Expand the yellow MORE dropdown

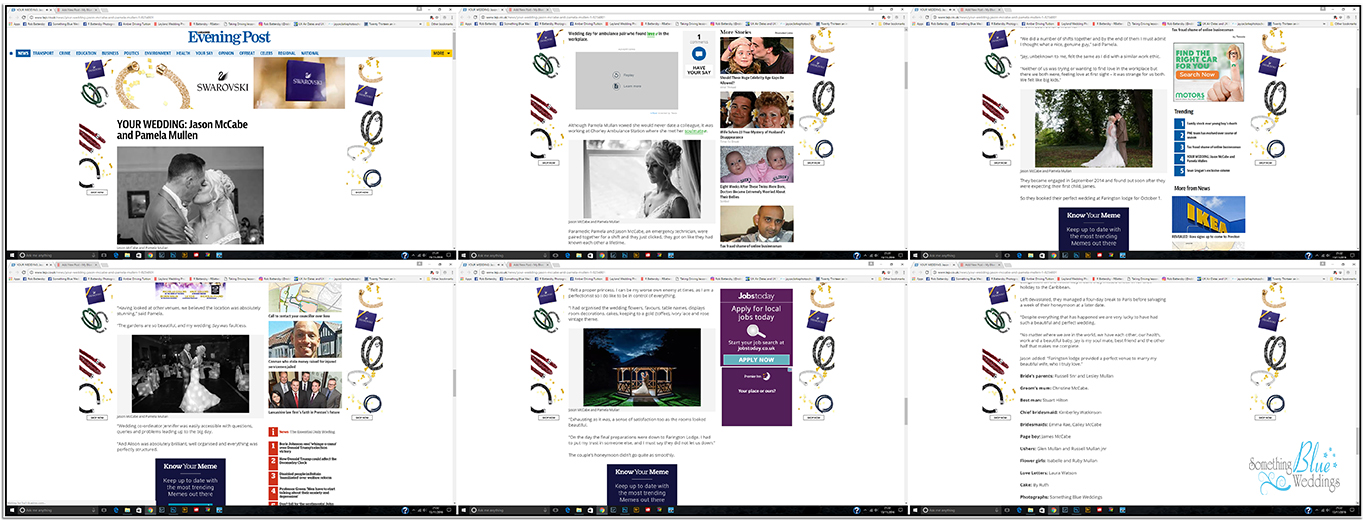(441, 53)
